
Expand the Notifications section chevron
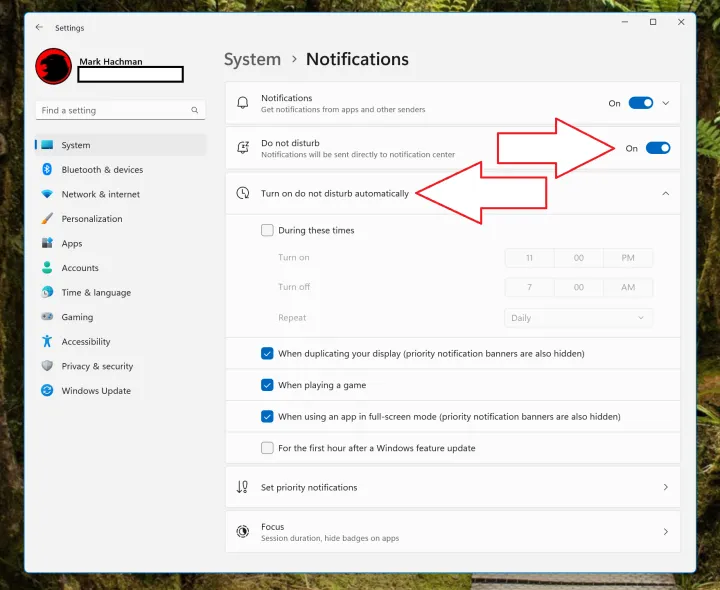coord(666,103)
